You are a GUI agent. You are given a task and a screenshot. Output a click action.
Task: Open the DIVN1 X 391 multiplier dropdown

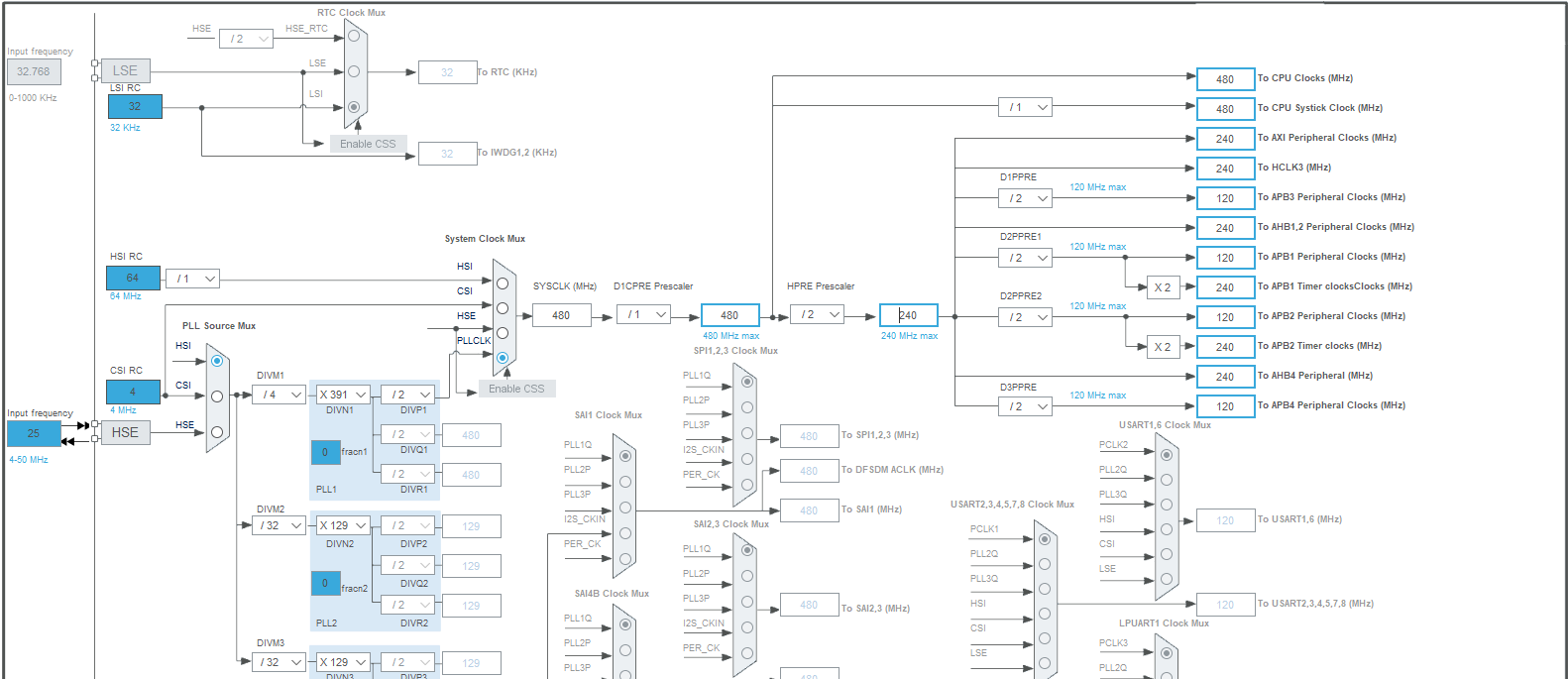click(343, 395)
